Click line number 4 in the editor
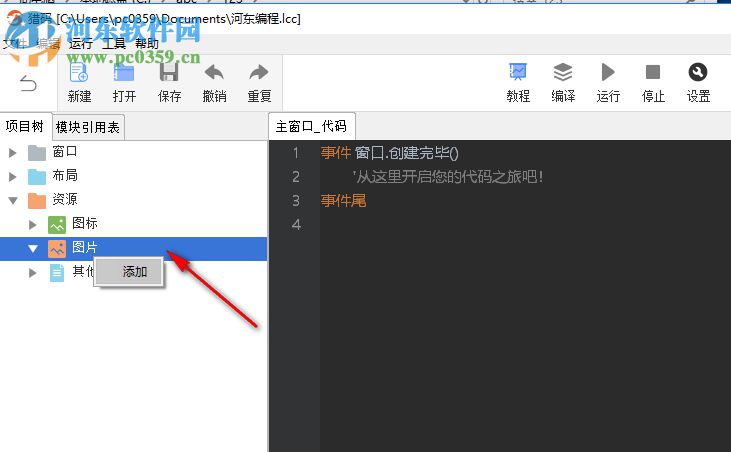The image size is (731, 452). [x=296, y=225]
